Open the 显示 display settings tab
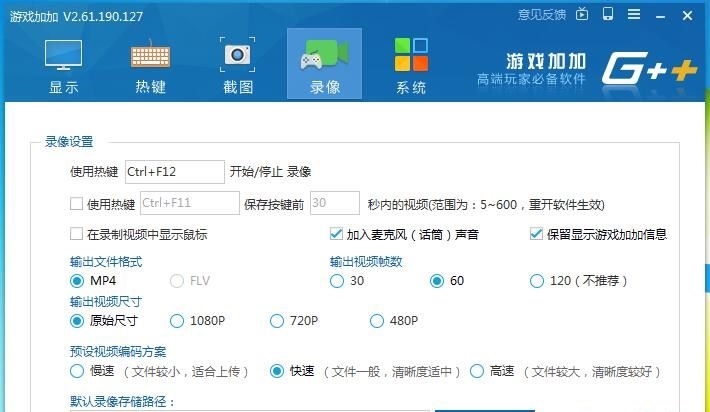 pyautogui.click(x=63, y=66)
